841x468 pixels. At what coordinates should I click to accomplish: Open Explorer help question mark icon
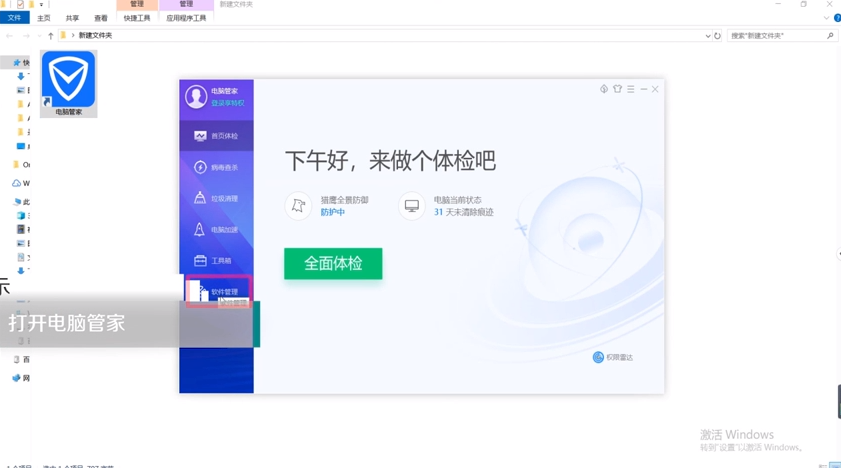tap(837, 18)
